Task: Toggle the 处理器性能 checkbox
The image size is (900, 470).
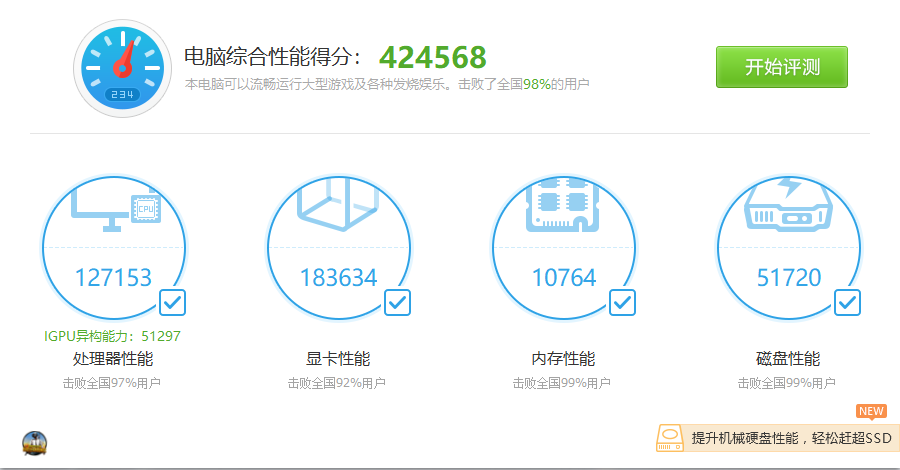Action: click(x=172, y=302)
